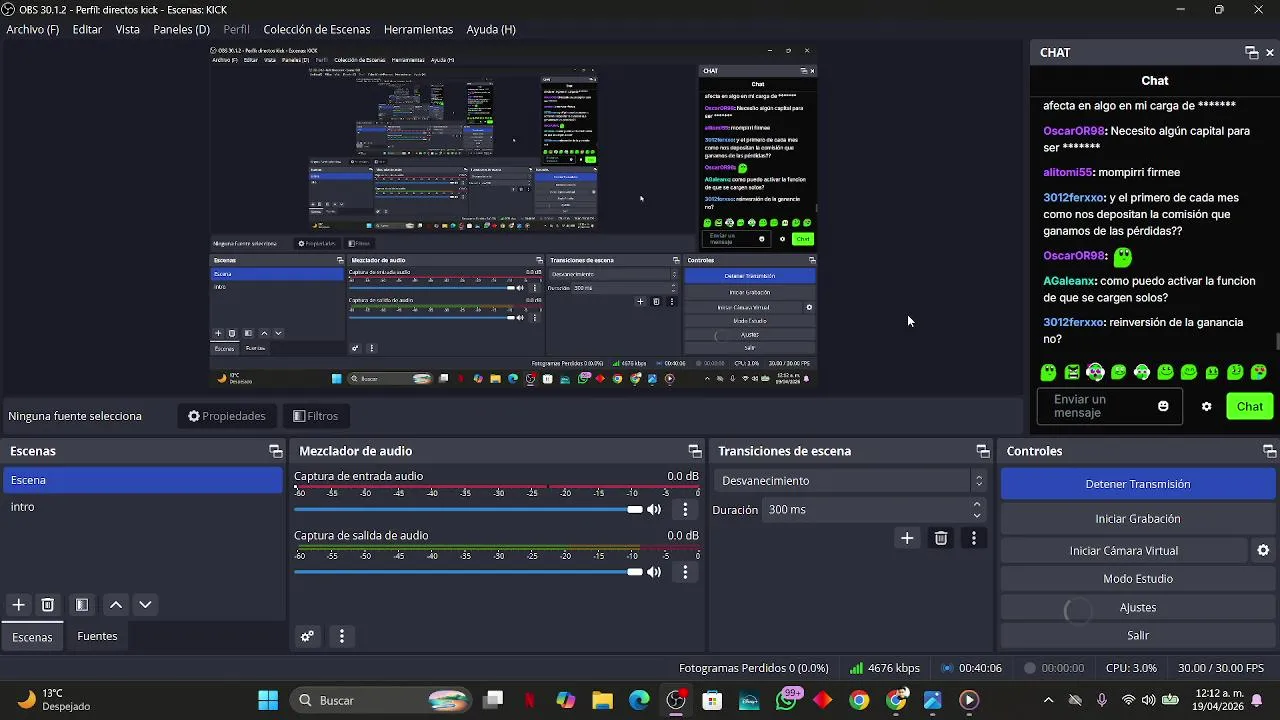The height and width of the screenshot is (720, 1280).
Task: Open notification bell in system tray
Action: pyautogui.click(x=1257, y=700)
